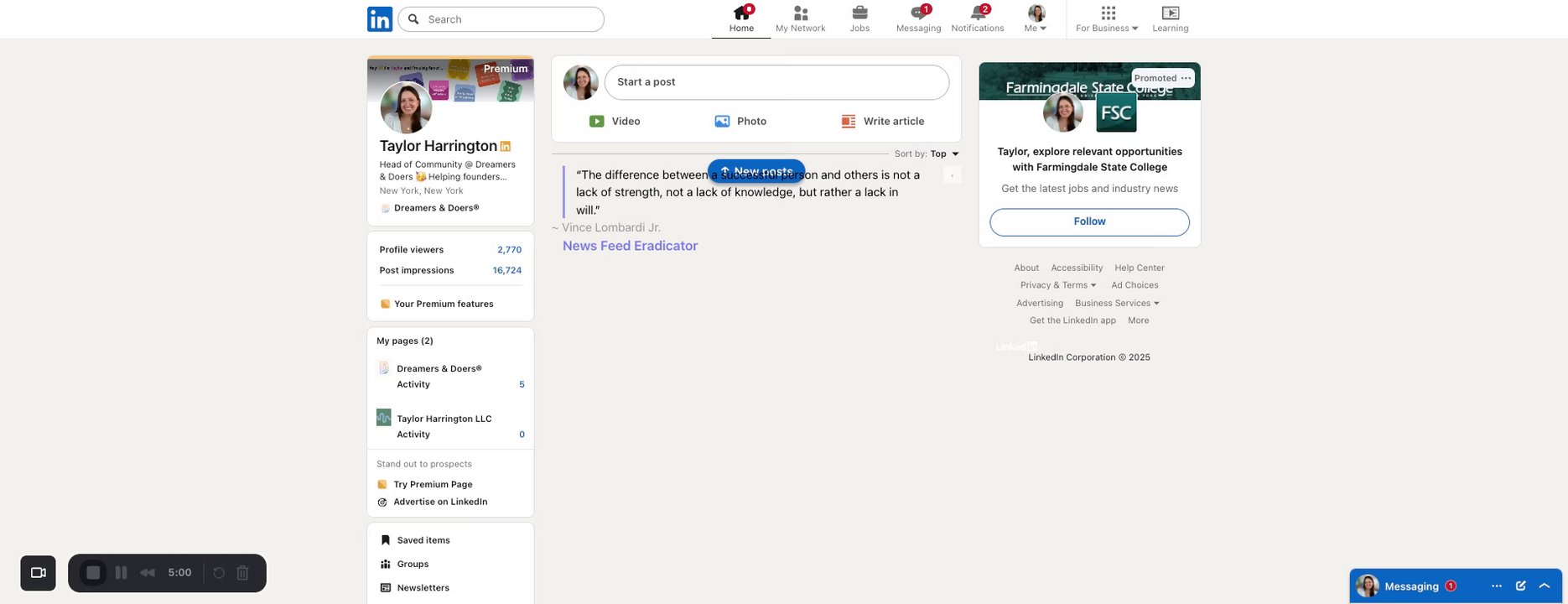Open Newsletters in the sidebar
This screenshot has width=1568, height=604.
414,588
